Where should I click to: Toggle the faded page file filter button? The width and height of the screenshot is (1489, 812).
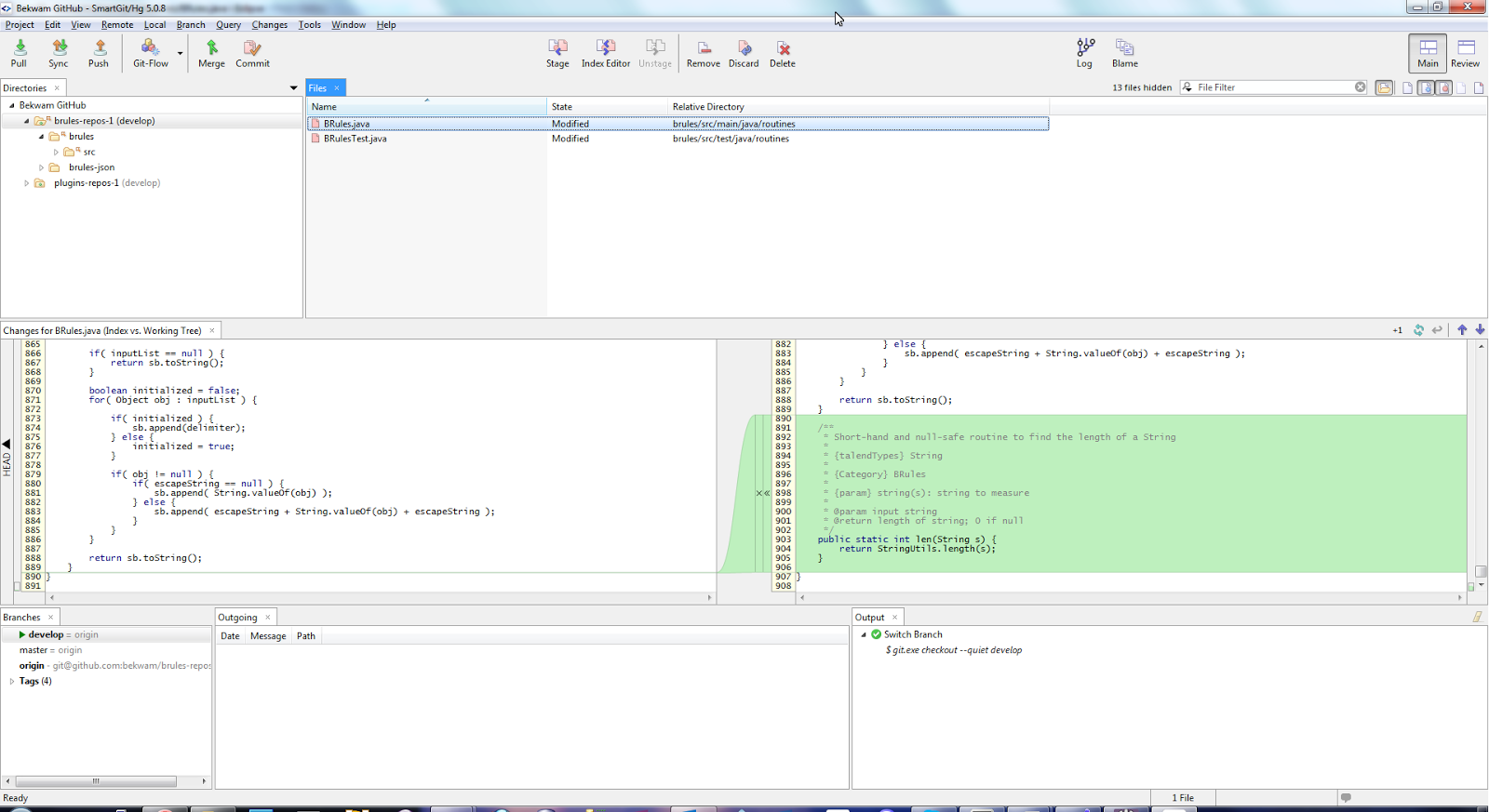coord(1461,87)
